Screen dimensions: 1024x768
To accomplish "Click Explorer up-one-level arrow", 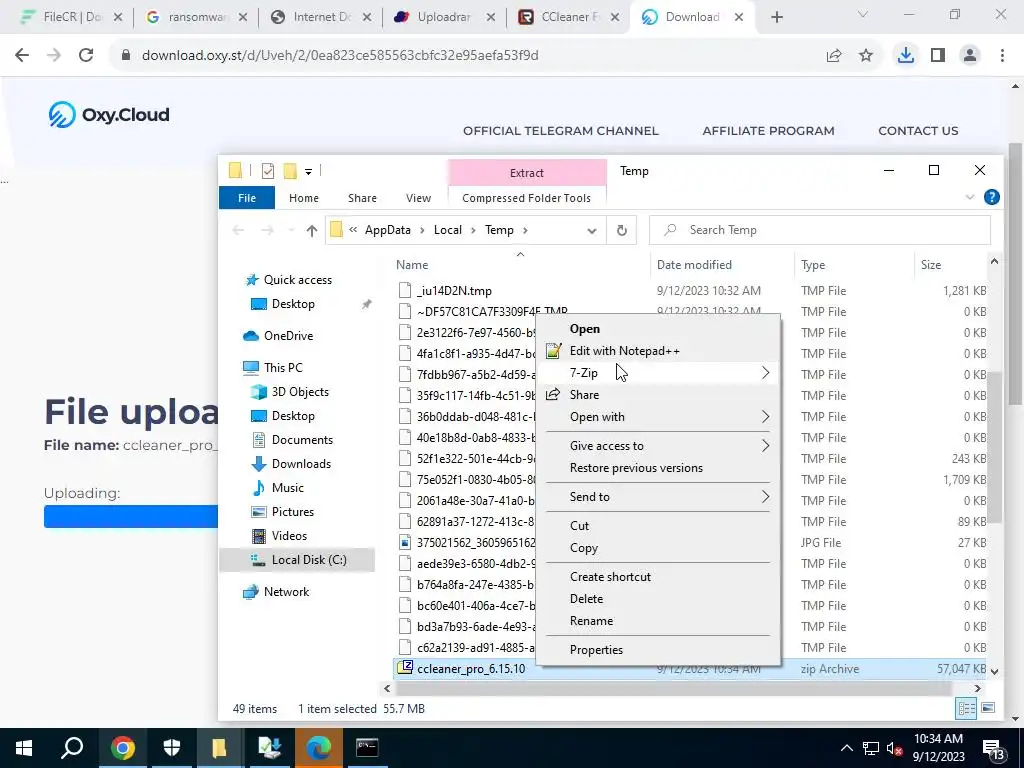I will pos(312,231).
